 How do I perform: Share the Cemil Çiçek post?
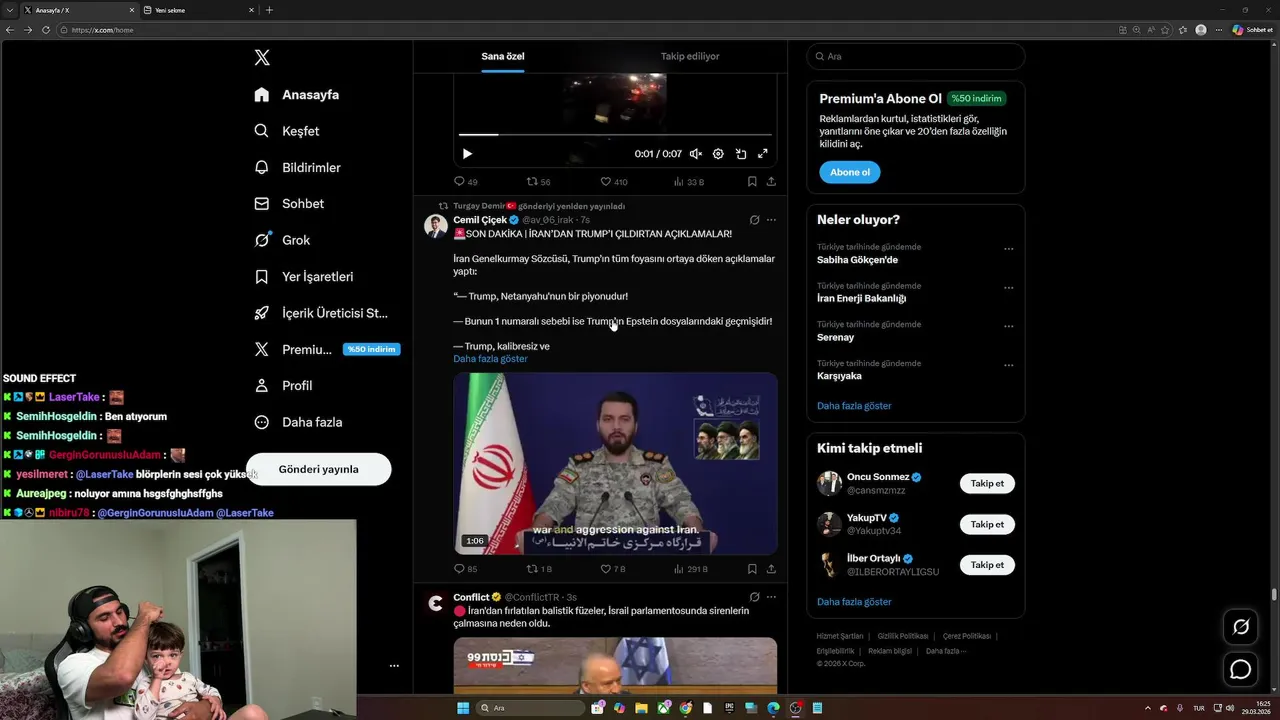point(771,569)
